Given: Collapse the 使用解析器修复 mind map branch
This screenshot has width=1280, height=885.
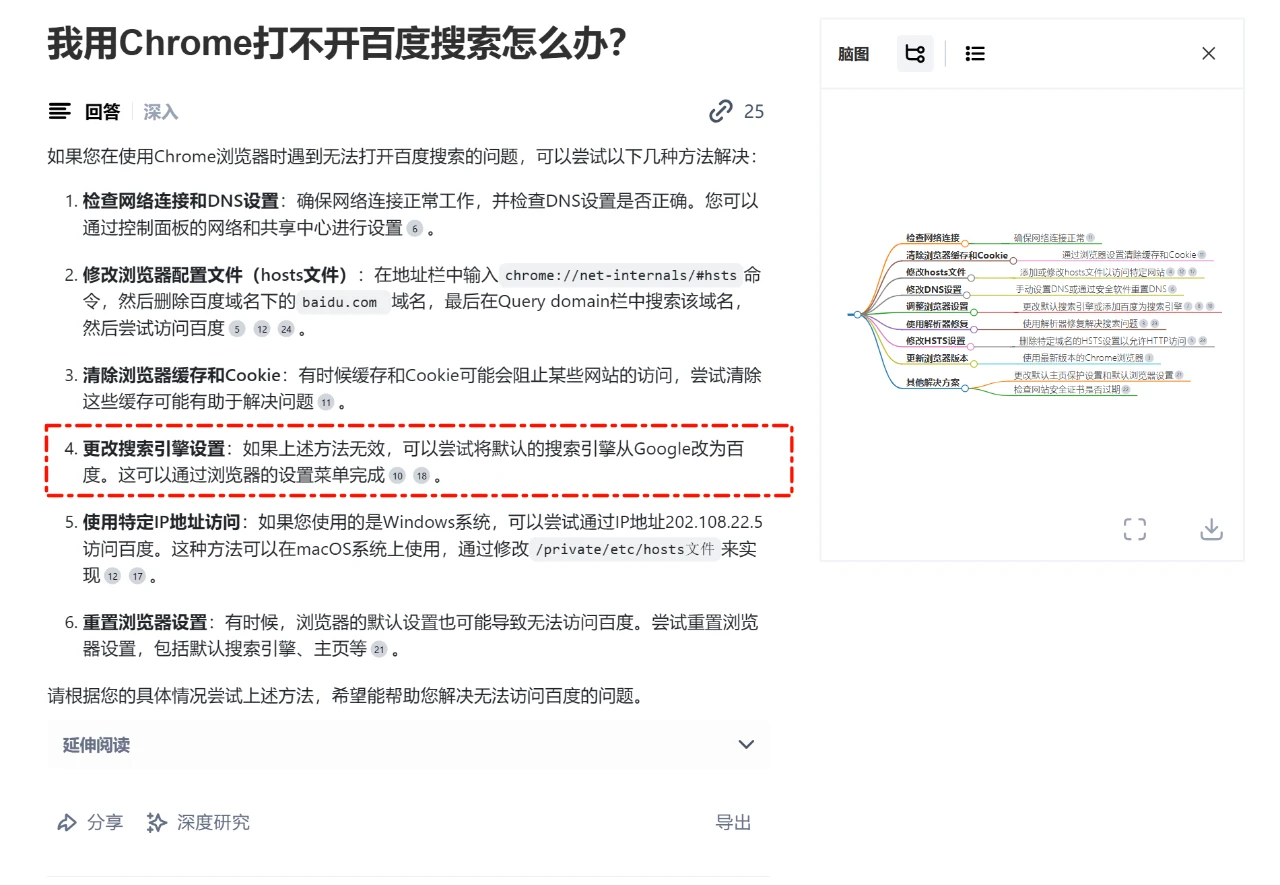Looking at the screenshot, I should pos(974,329).
